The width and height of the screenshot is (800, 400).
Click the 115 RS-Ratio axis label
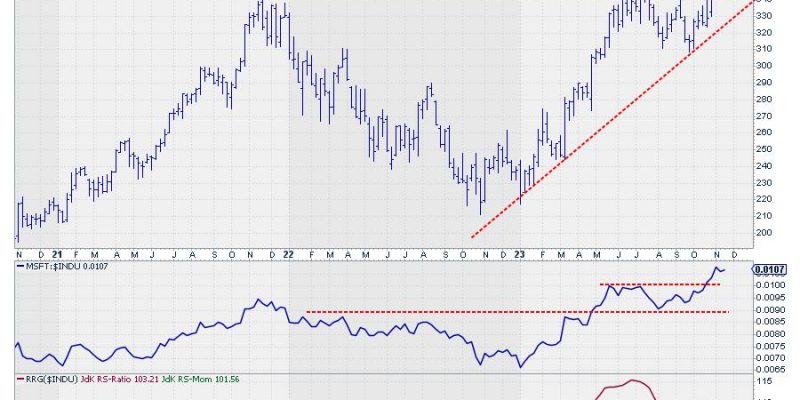(763, 382)
